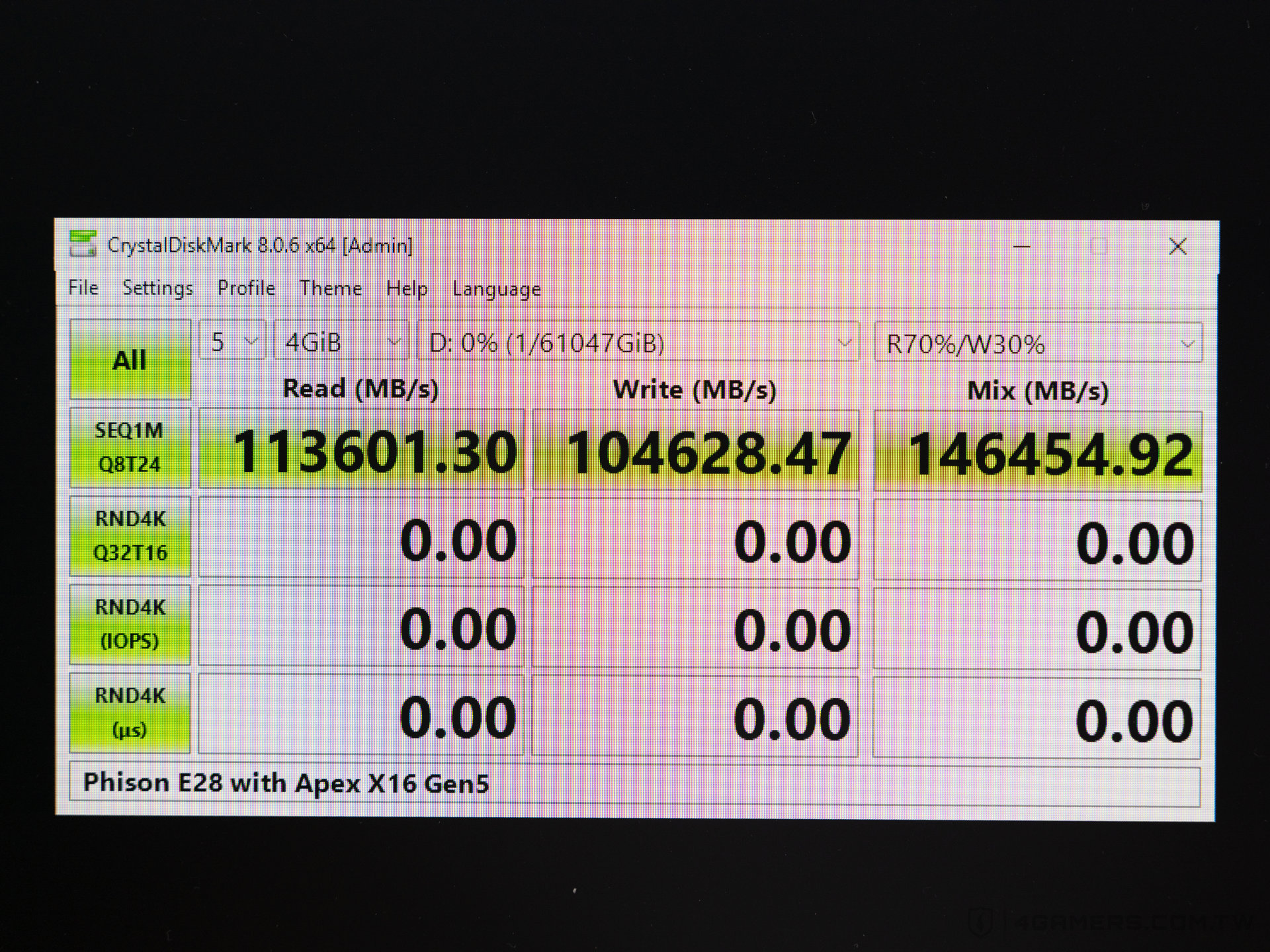The image size is (1270, 952).
Task: Start the RND4K (μs) latency test
Action: (130, 713)
